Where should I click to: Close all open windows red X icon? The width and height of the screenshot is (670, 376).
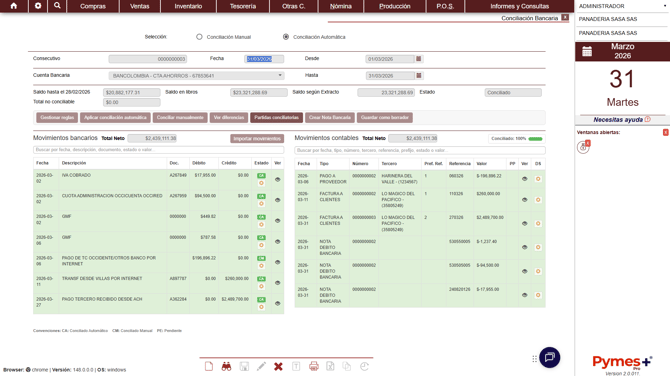pos(665,132)
